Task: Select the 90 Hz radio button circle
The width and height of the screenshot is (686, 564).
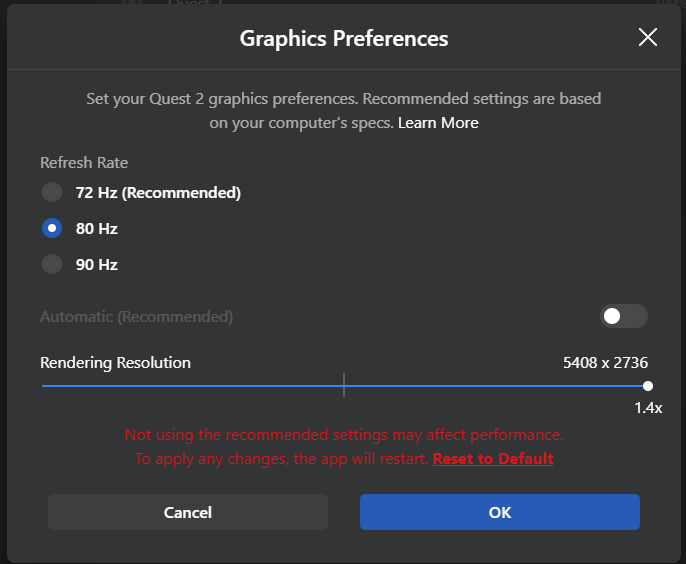Action: click(52, 264)
